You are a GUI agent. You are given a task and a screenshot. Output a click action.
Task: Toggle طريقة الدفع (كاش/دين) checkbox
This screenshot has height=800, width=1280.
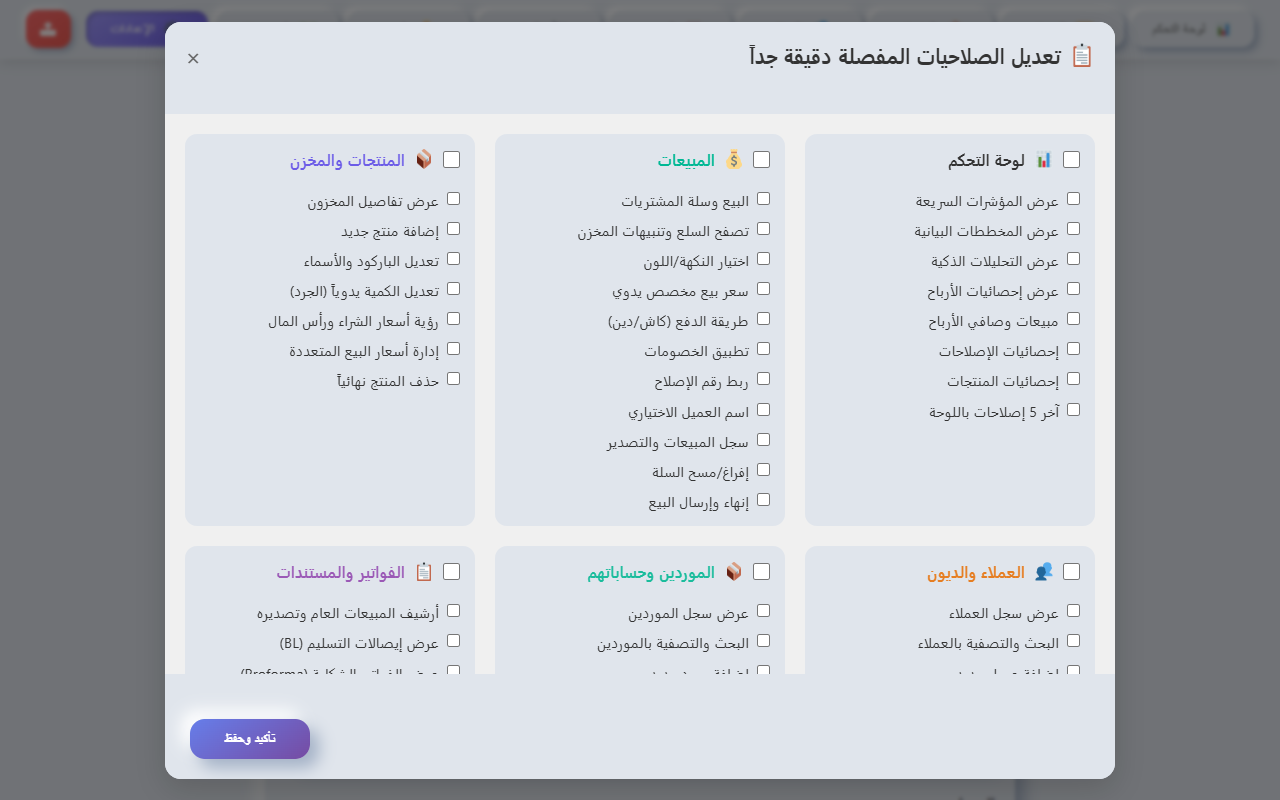click(x=763, y=319)
